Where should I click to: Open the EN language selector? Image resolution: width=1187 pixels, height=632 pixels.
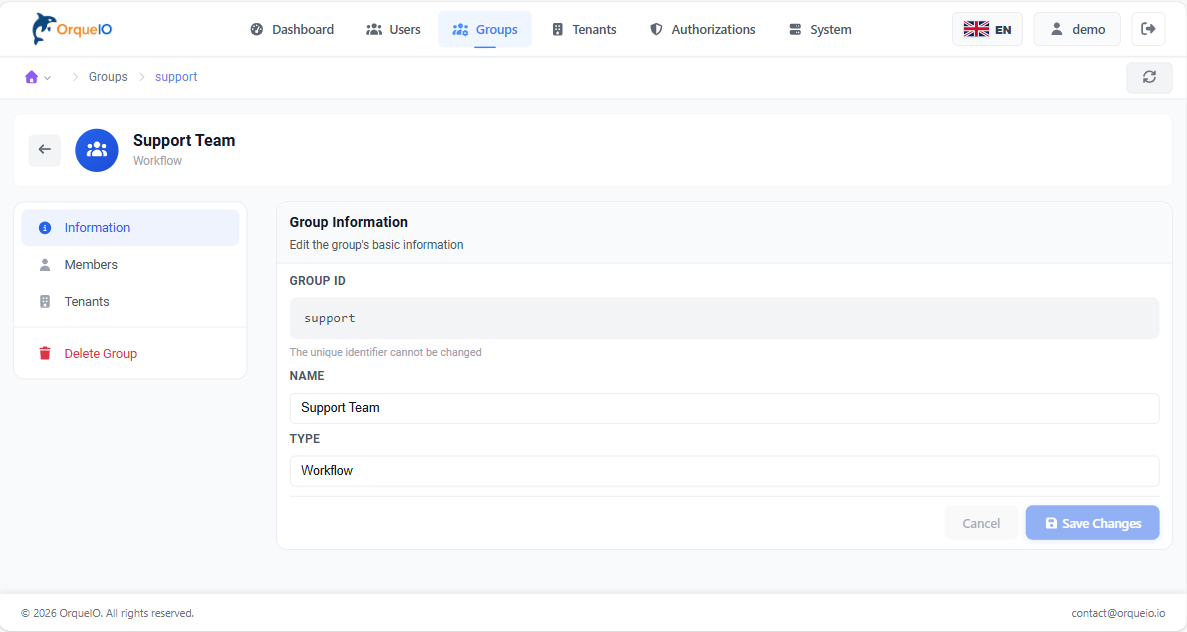click(987, 28)
